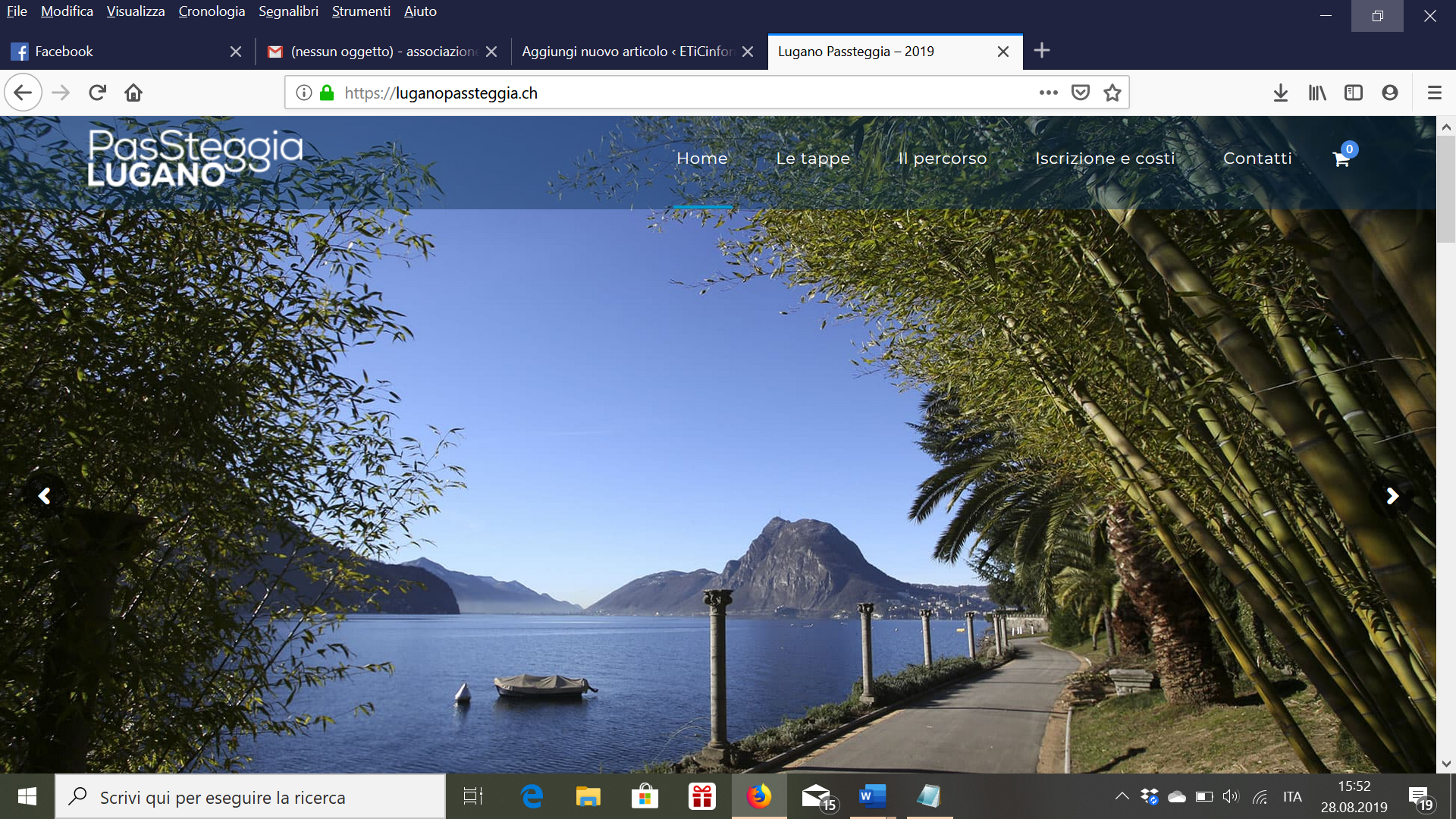Open the Il percorso page
This screenshot has width=1456, height=819.
coord(943,158)
